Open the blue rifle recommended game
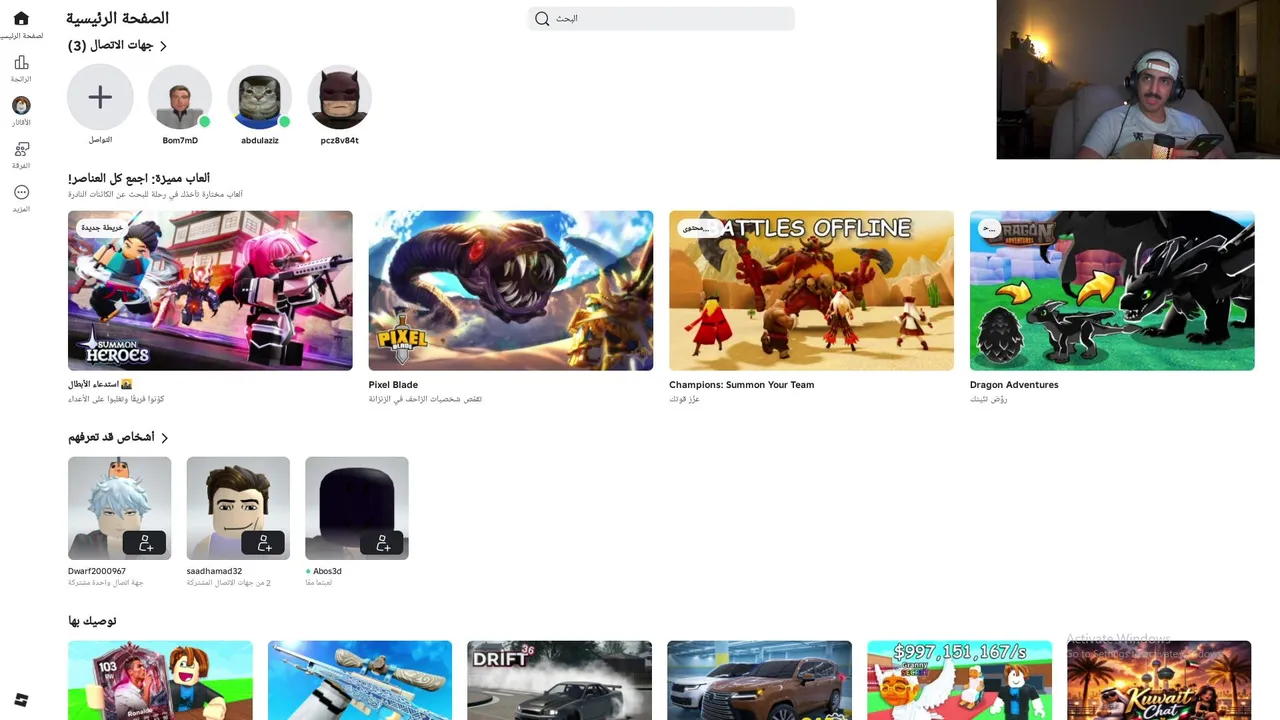This screenshot has width=1280, height=720. (x=360, y=680)
